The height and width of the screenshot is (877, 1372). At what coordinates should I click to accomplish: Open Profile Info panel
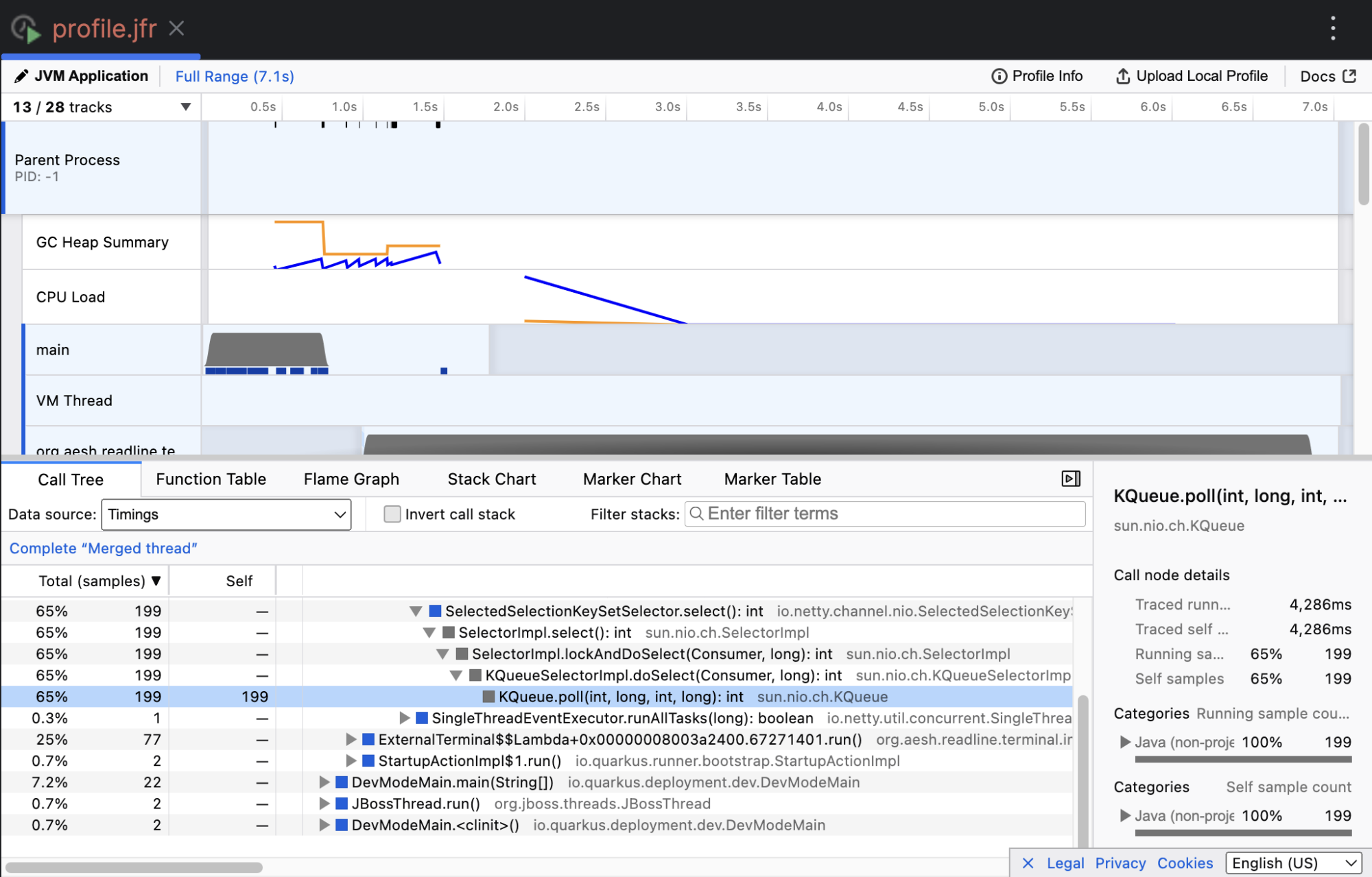click(x=1037, y=76)
